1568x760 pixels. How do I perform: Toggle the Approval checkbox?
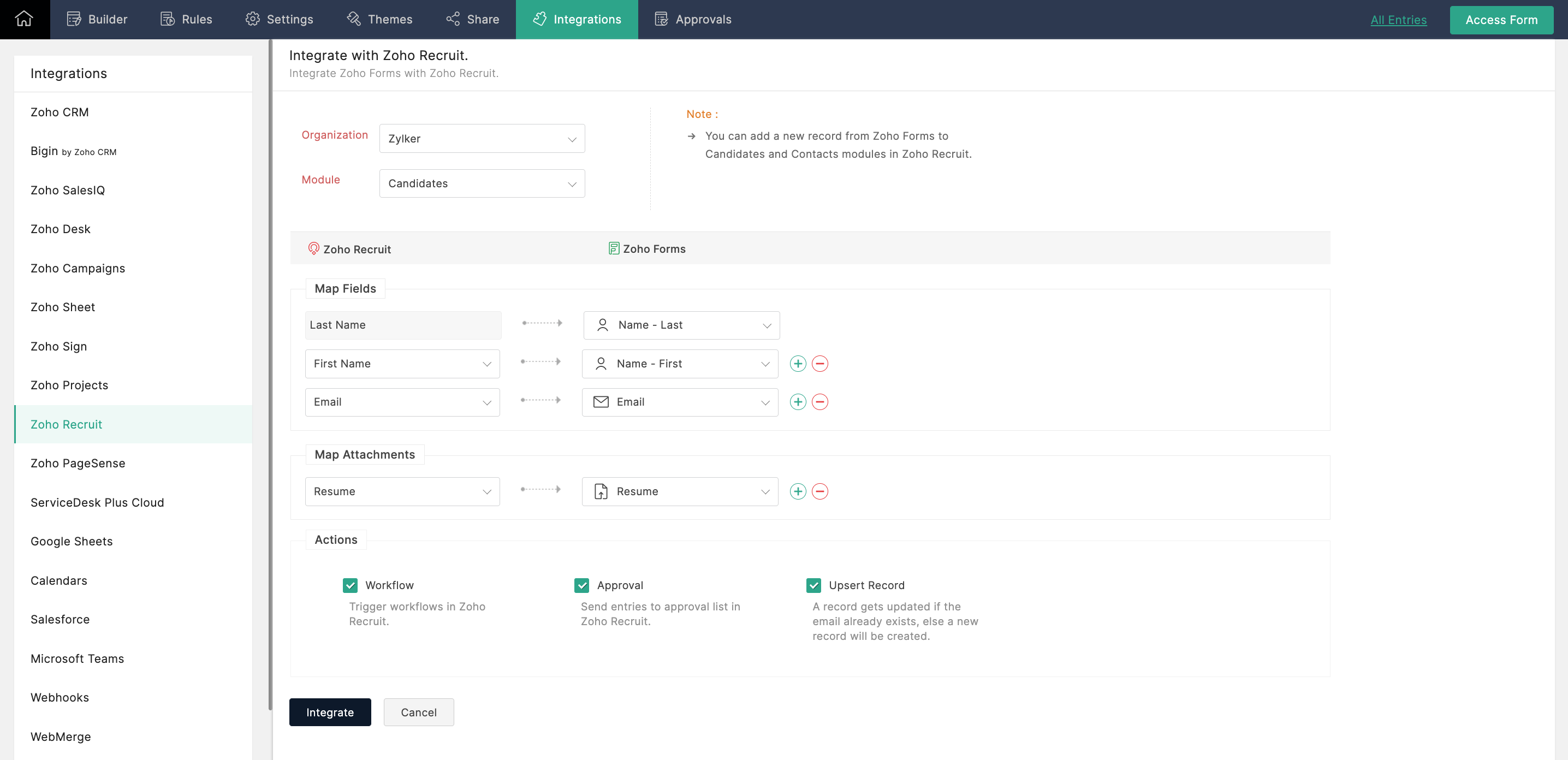coord(581,585)
